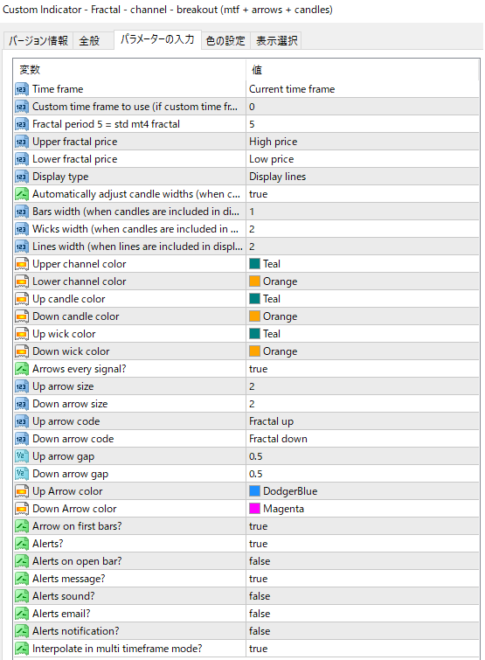Click the color icon beside Down Arrow color
Screen dimensions: 485x660
[22, 509]
